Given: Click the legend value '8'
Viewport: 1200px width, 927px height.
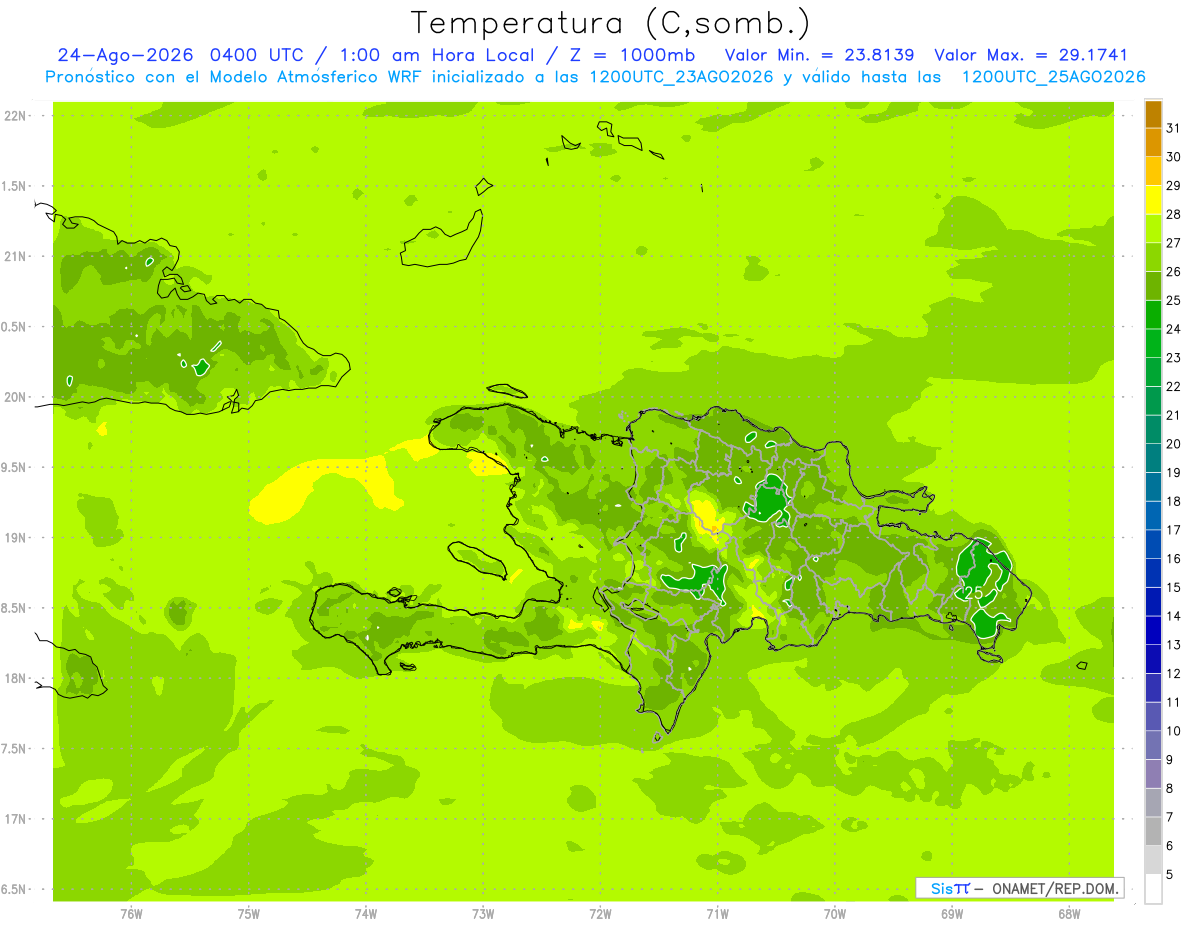Looking at the screenshot, I should tap(1169, 789).
